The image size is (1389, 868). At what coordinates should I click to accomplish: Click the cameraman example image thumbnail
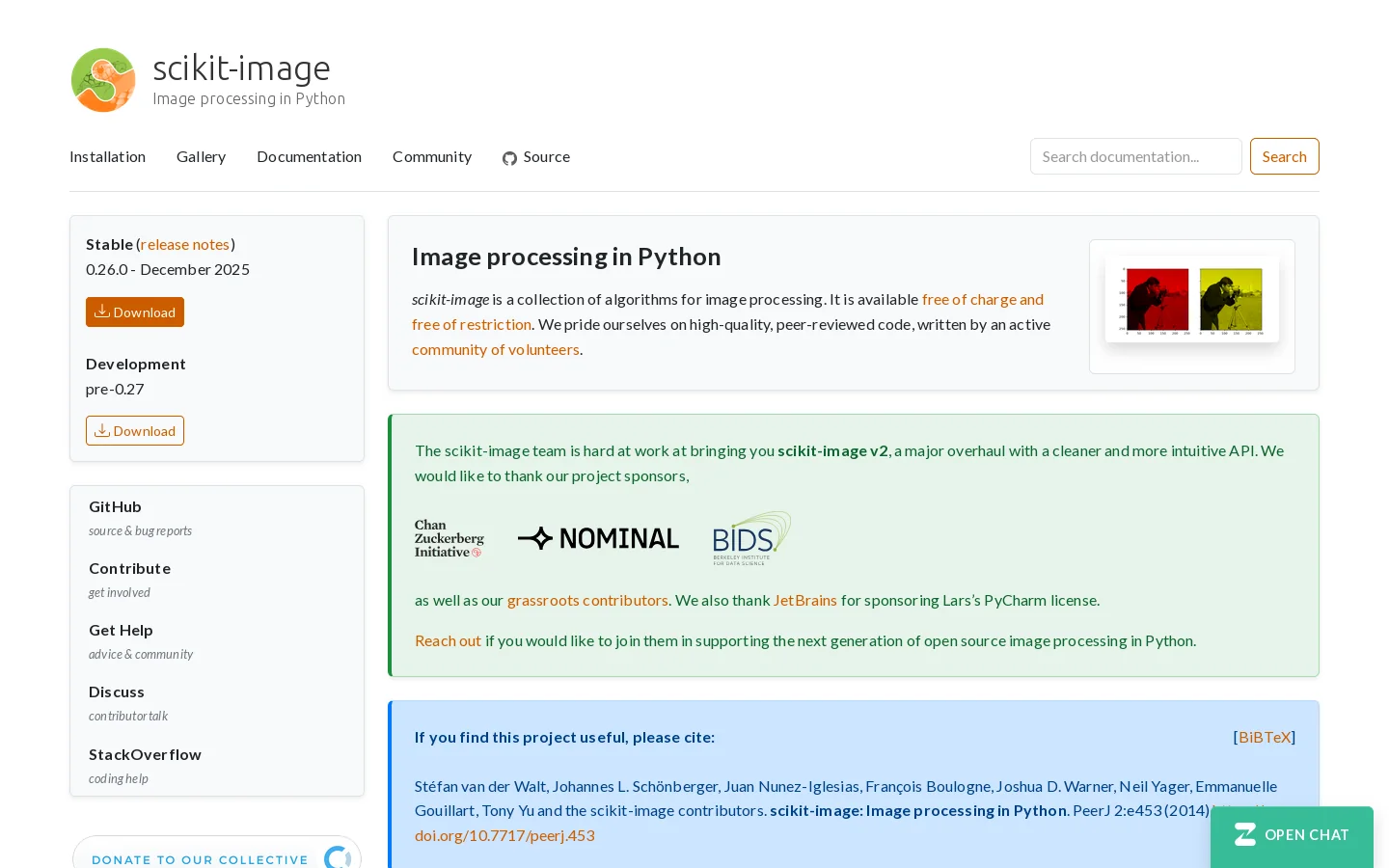[x=1192, y=300]
